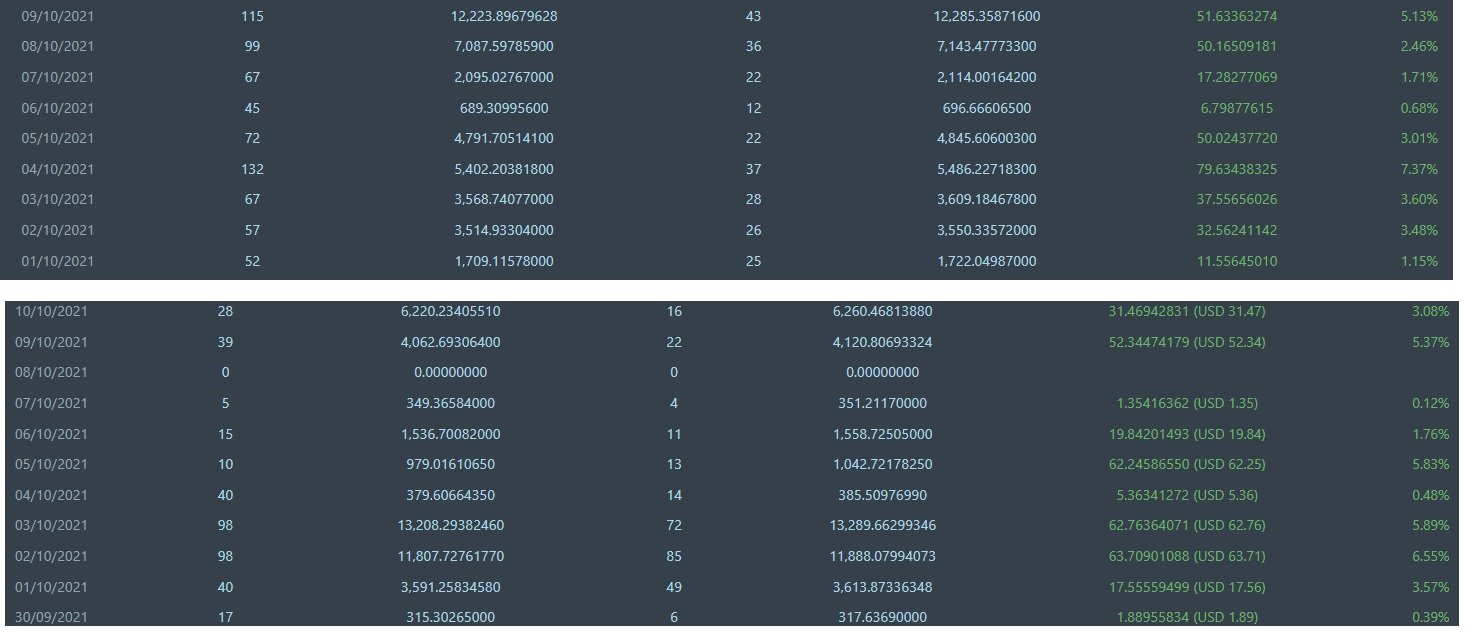Select the 6.55% percentage cell
This screenshot has width=1466, height=632.
pyautogui.click(x=1430, y=556)
